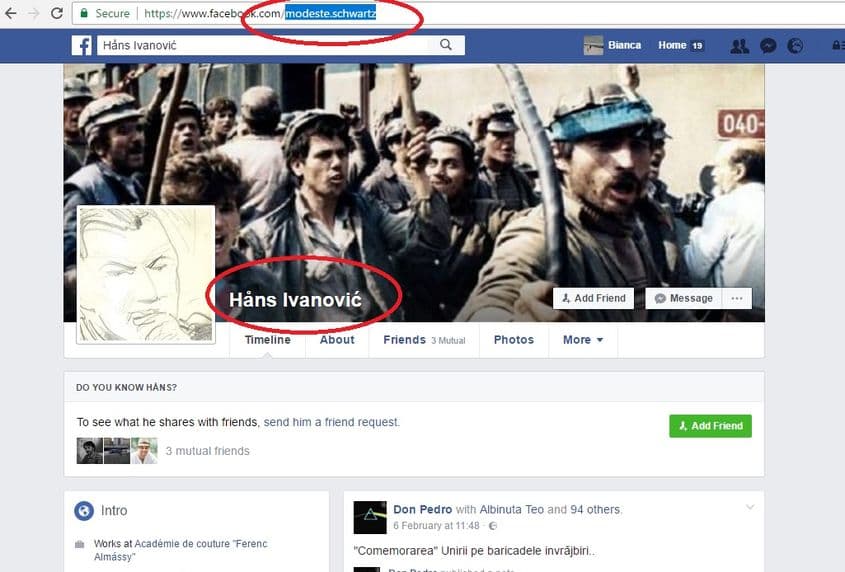Open the post timestamp 6 February at 11:48
This screenshot has width=845, height=572.
pos(436,526)
